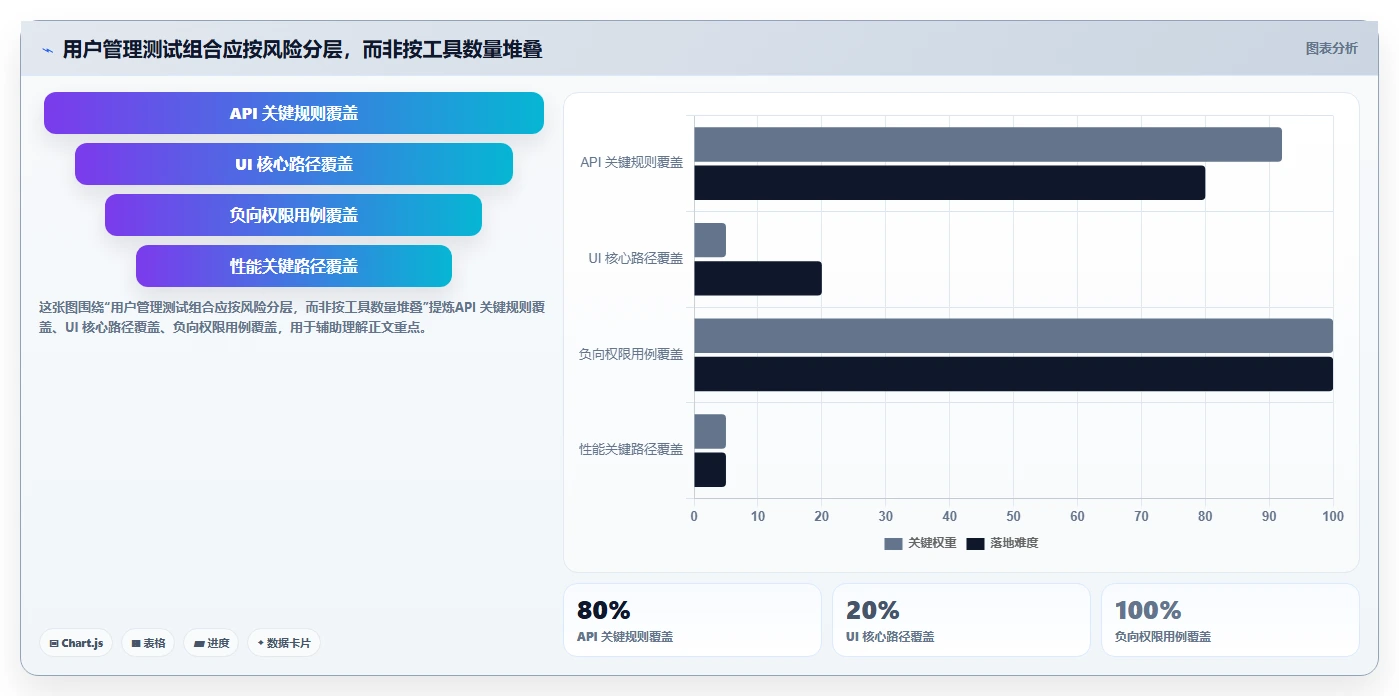Select the 性能关键路径覆盖 funnel layer
Viewport: 1399px width, 696px height.
point(294,266)
